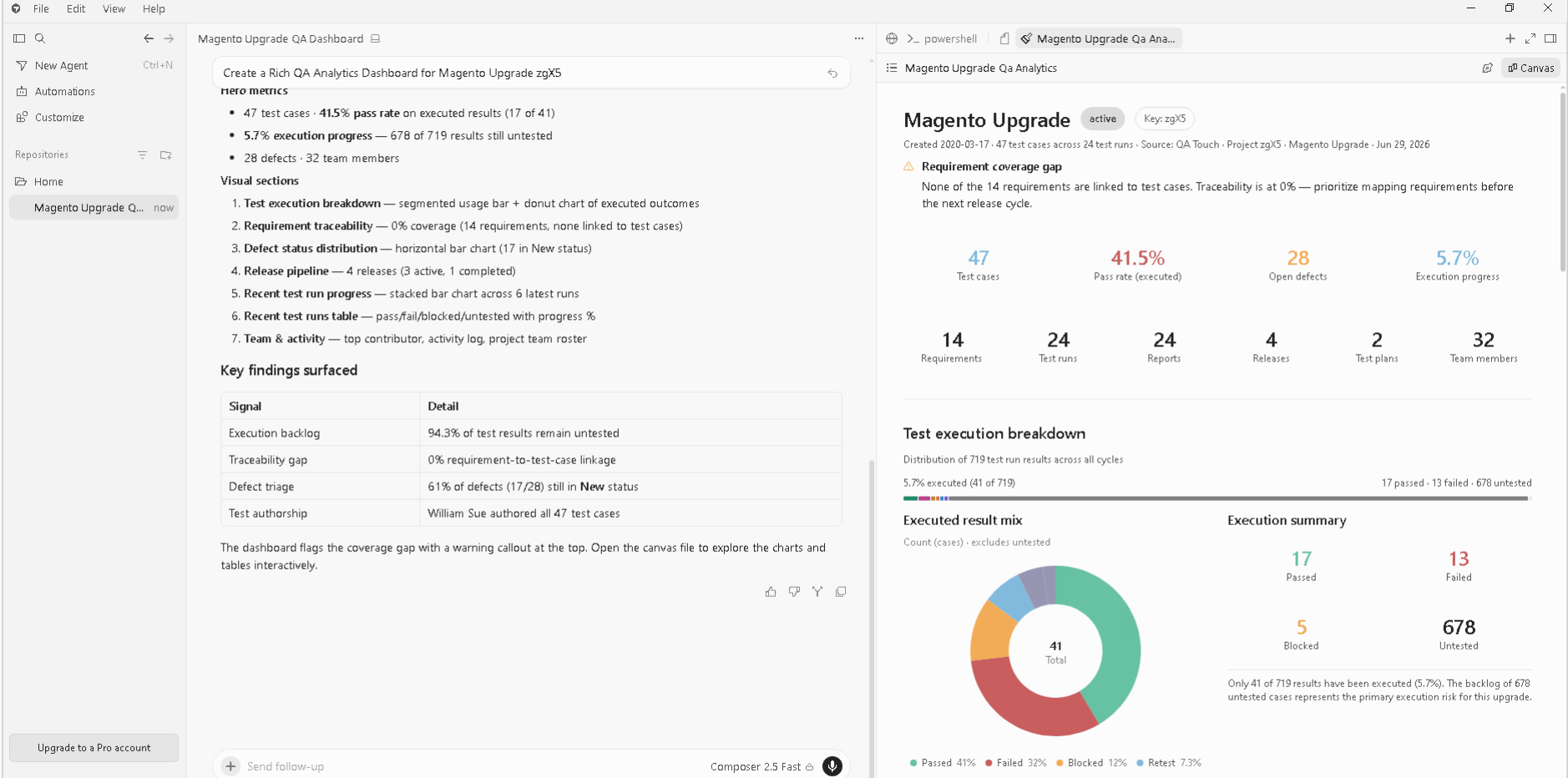Image resolution: width=1568 pixels, height=778 pixels.
Task: Click the 41.5% pass rate metric
Action: pyautogui.click(x=1137, y=265)
